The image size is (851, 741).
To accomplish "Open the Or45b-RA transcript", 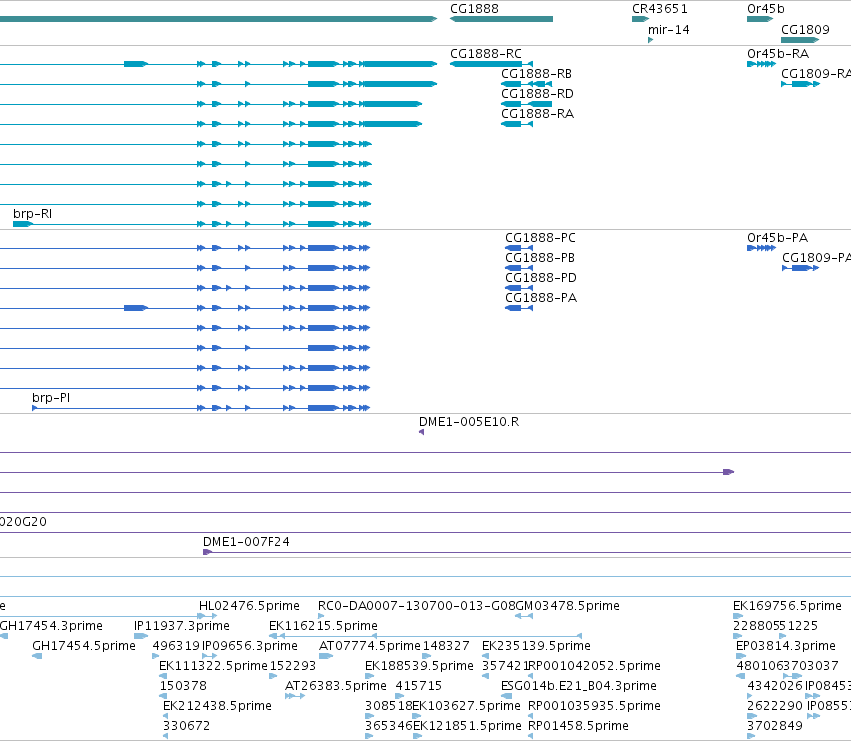I will click(x=761, y=64).
